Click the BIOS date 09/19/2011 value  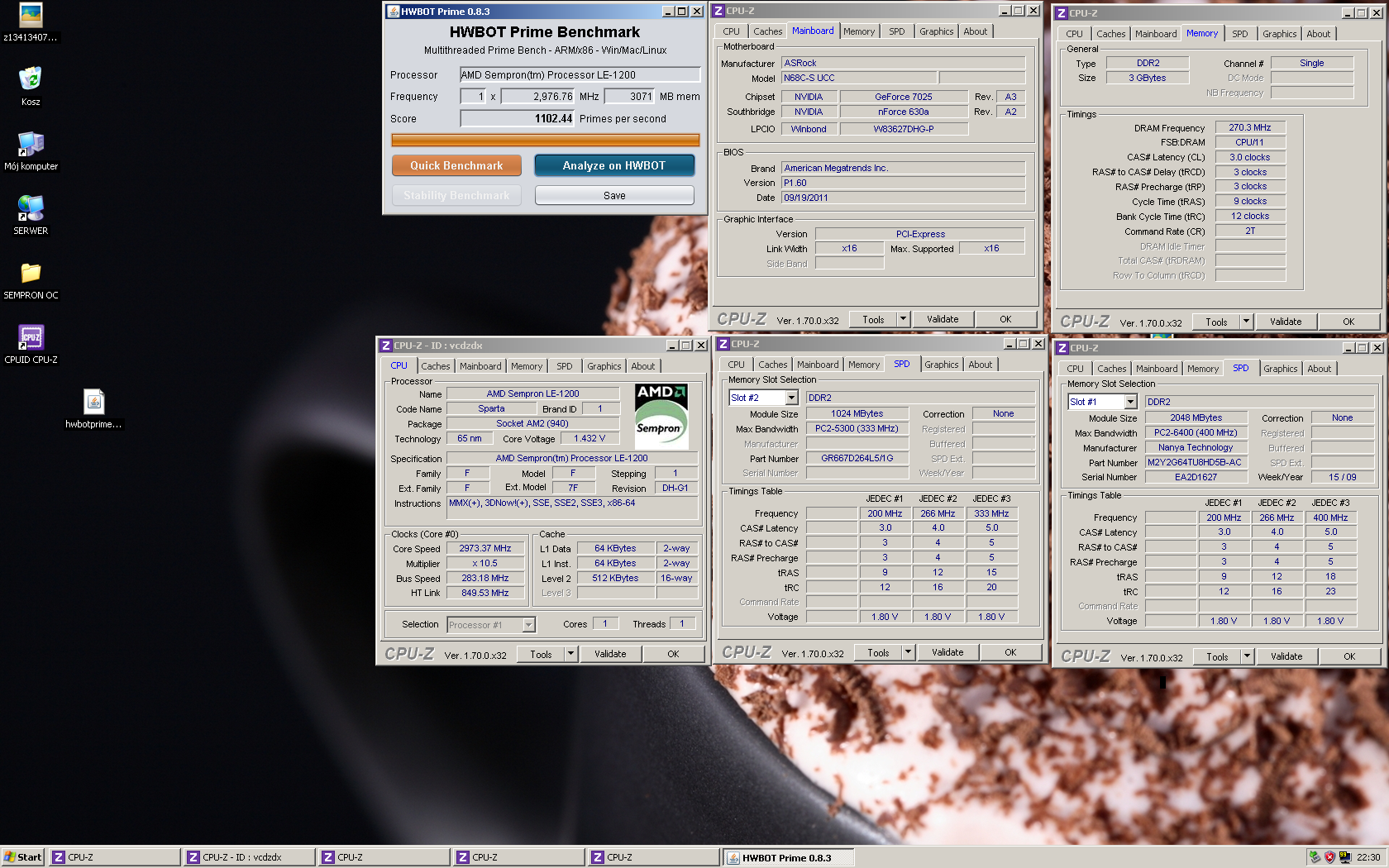click(904, 198)
